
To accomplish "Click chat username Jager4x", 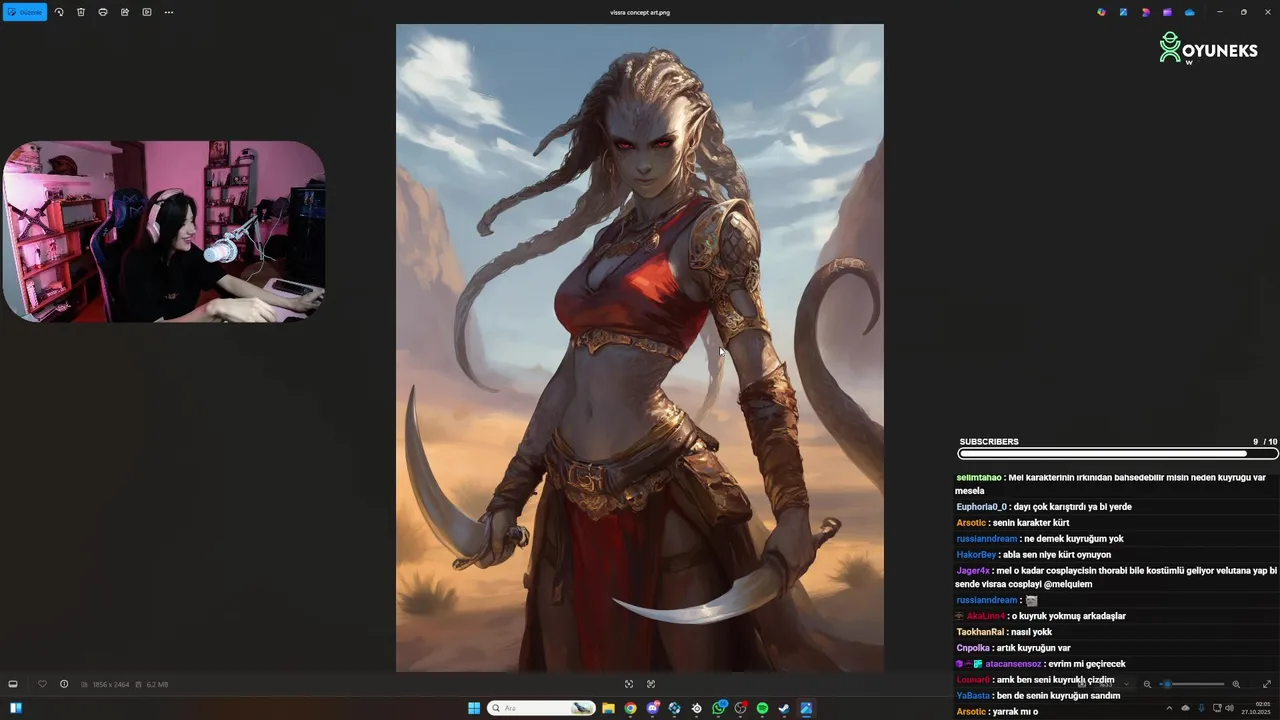I will tap(972, 571).
